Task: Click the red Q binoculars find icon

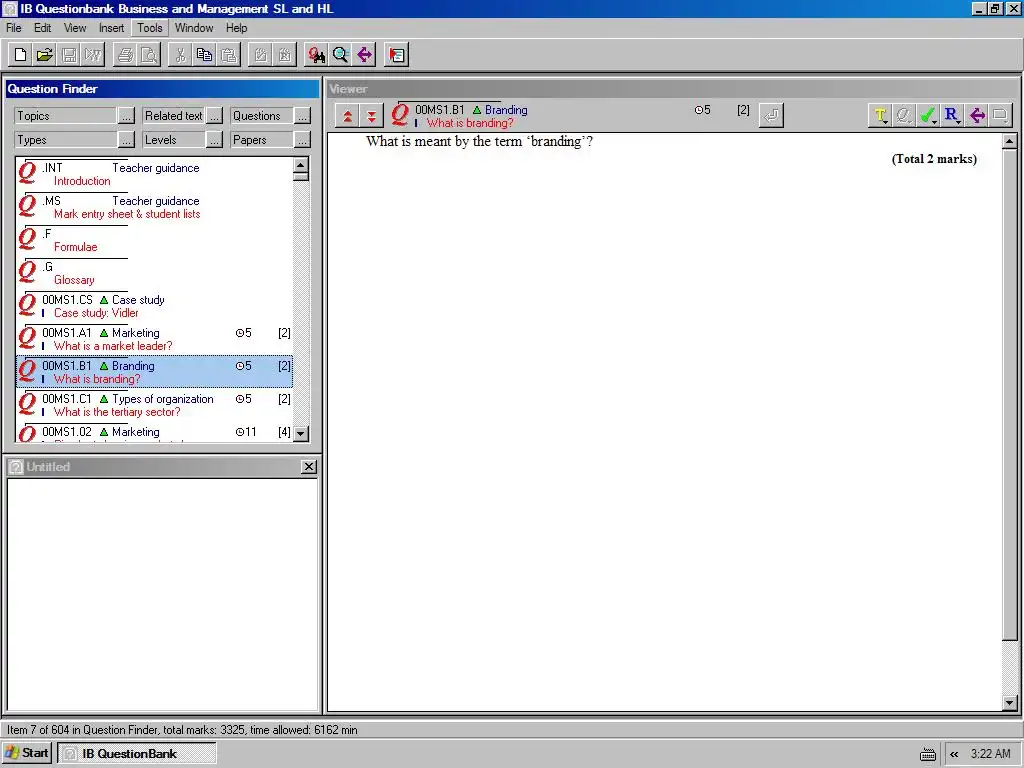Action: (317, 55)
